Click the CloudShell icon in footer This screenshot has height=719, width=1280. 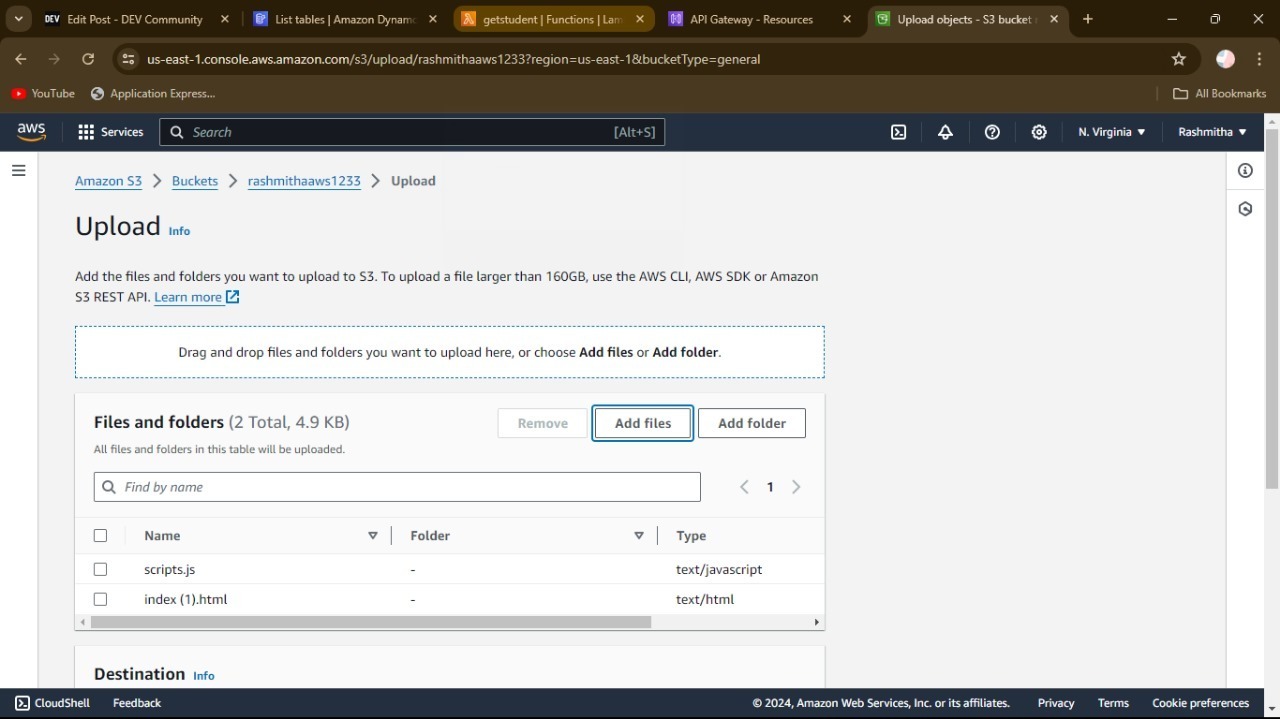[22, 703]
